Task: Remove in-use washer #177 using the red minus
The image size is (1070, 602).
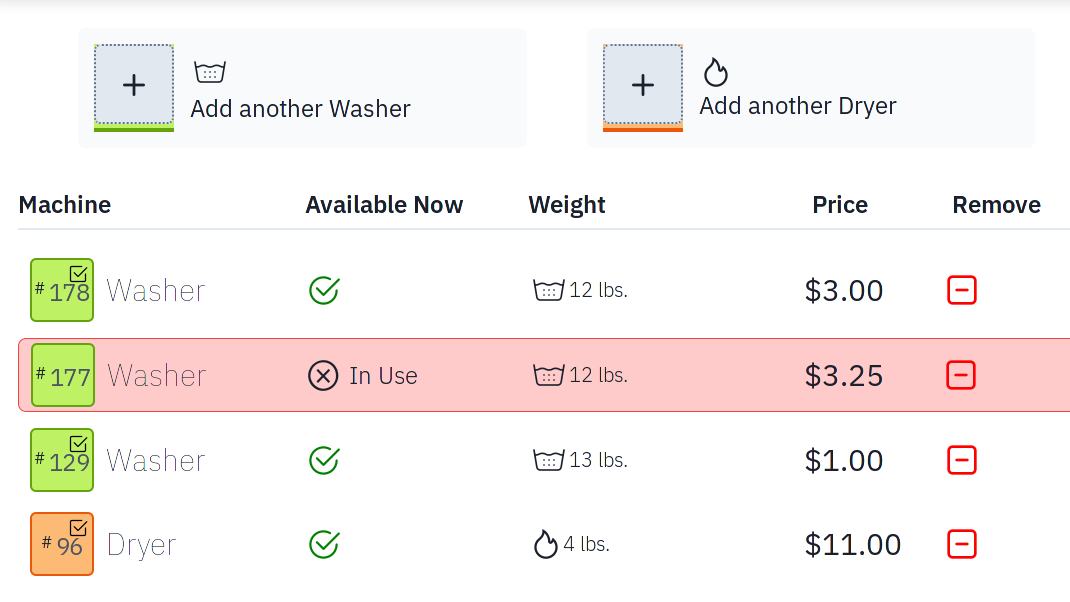Action: point(961,375)
